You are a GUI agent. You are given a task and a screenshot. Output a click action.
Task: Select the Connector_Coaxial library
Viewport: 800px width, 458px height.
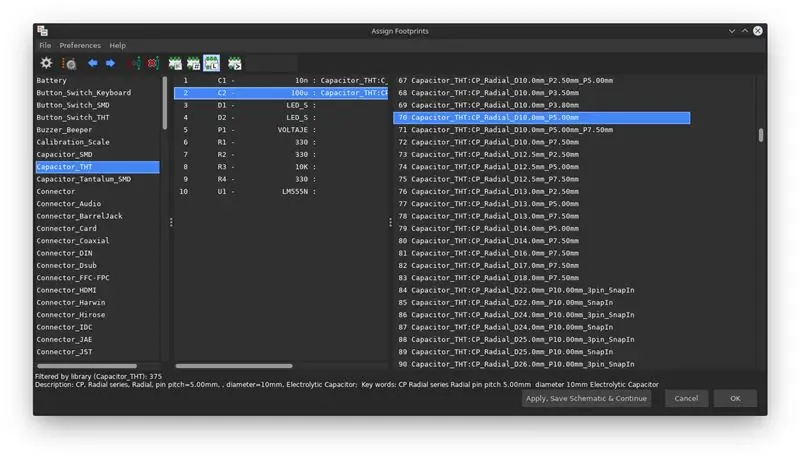click(x=97, y=241)
